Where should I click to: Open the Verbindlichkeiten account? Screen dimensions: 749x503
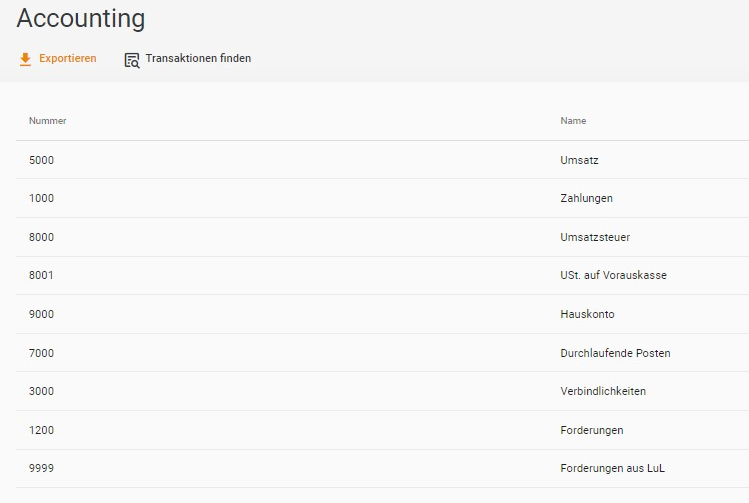[603, 391]
